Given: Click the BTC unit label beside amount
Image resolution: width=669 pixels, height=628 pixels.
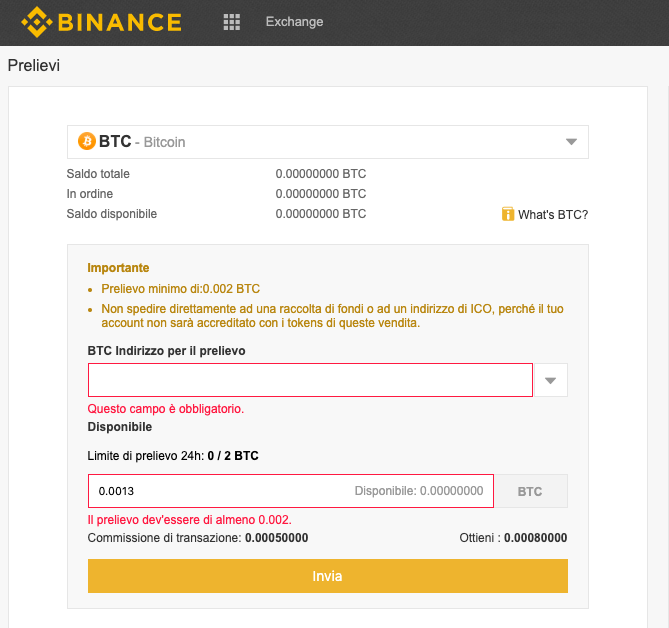Looking at the screenshot, I should [x=530, y=491].
